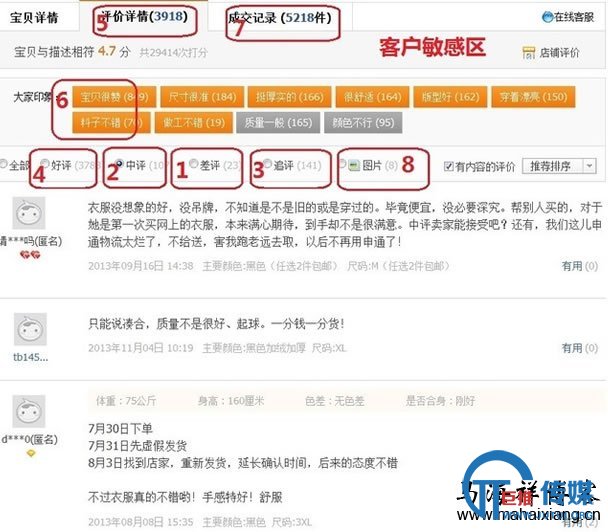
Task: Open reviewer tb145... profile name
Action: 31,357
